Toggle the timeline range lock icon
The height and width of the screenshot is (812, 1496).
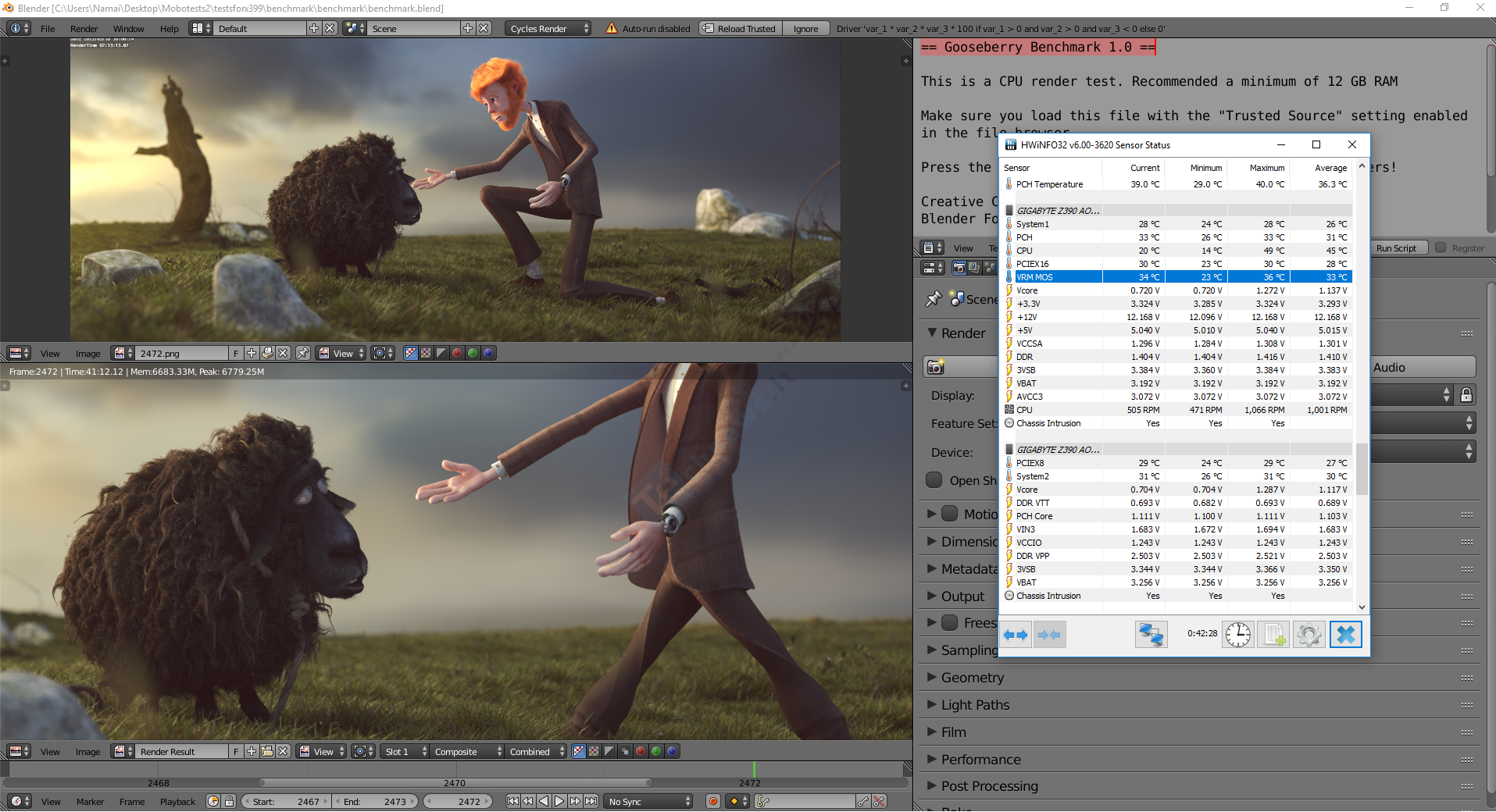tap(229, 801)
